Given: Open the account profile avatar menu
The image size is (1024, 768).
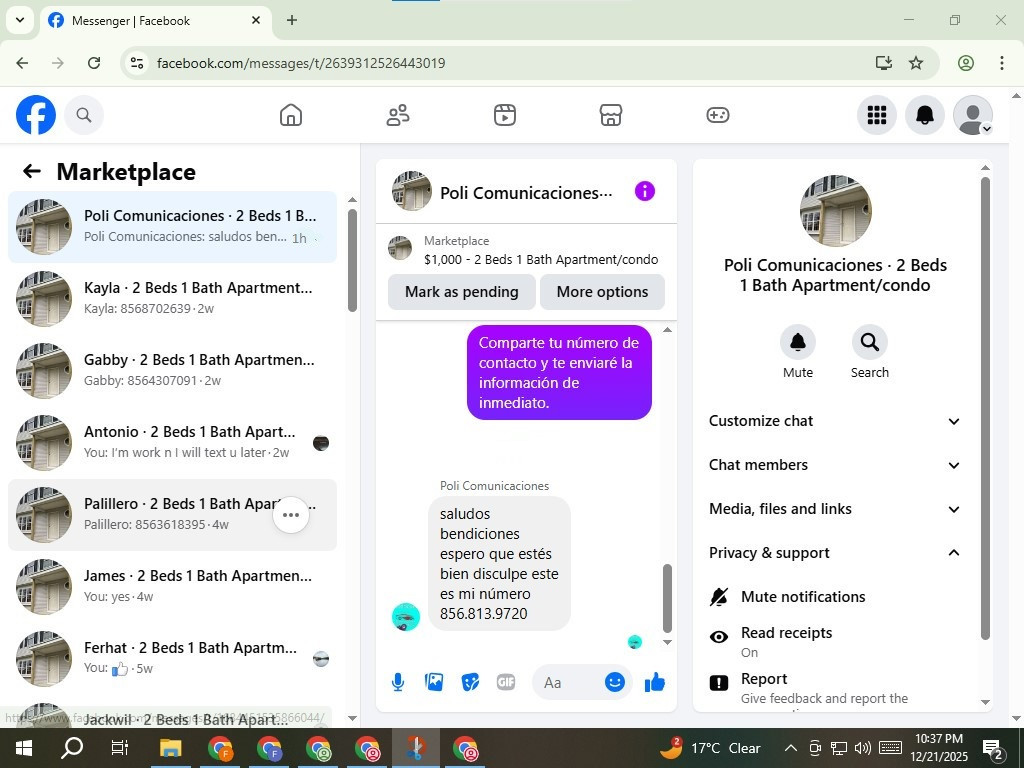Looking at the screenshot, I should pyautogui.click(x=972, y=115).
